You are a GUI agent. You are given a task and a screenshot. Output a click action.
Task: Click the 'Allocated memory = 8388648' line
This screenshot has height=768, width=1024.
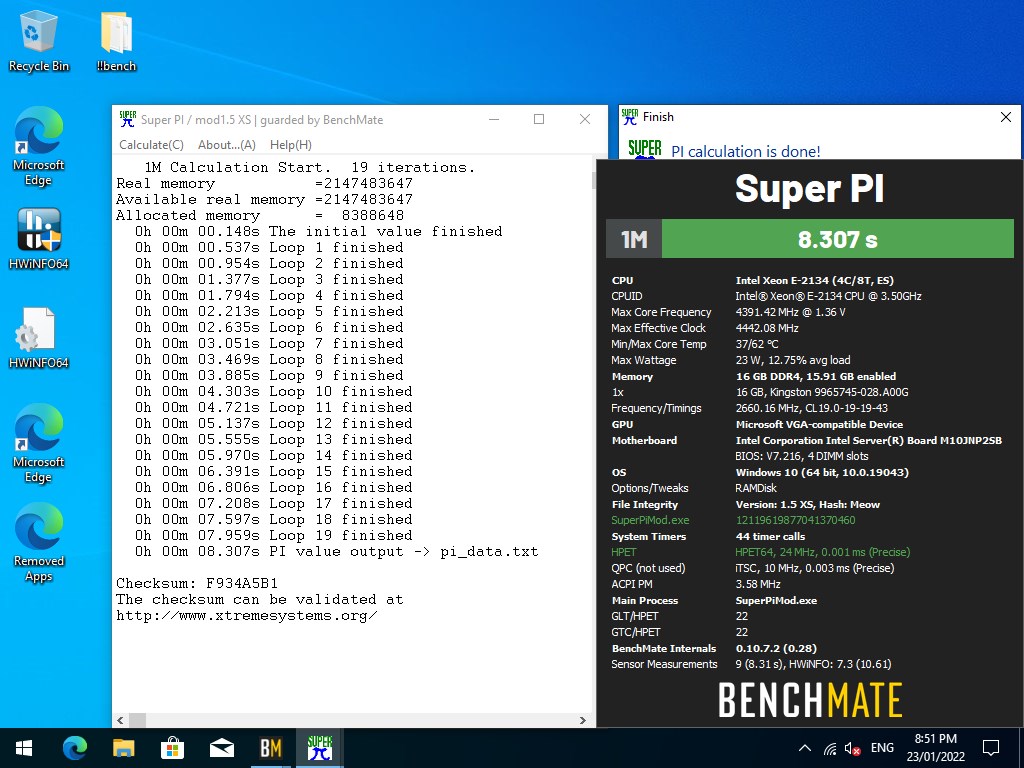tap(260, 216)
